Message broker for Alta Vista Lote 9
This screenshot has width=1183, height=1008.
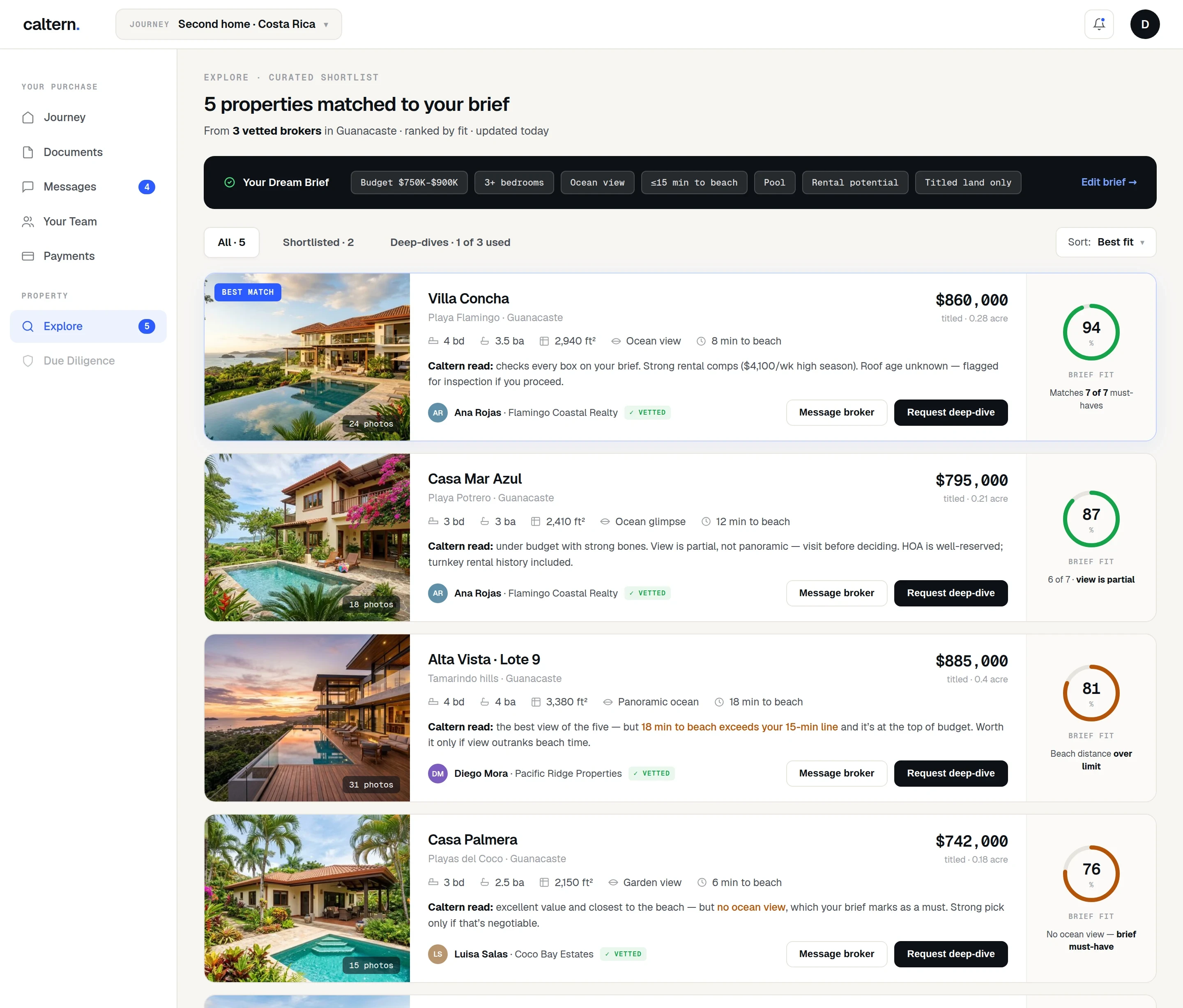pyautogui.click(x=836, y=773)
